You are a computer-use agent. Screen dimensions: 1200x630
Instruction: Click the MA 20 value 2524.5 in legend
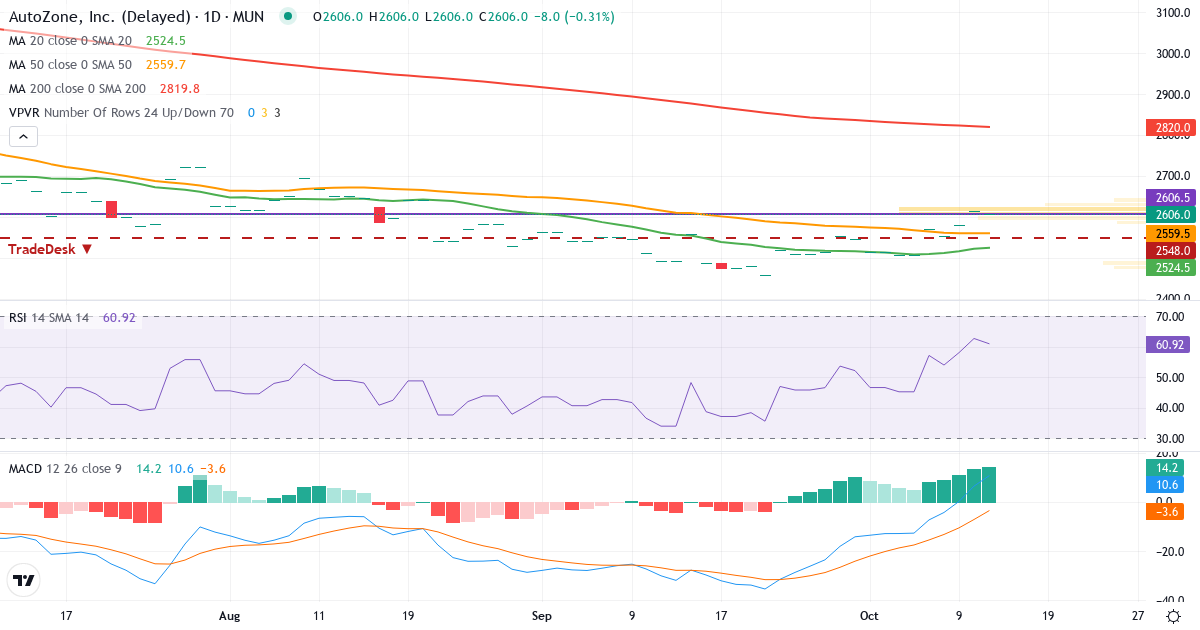click(x=166, y=41)
